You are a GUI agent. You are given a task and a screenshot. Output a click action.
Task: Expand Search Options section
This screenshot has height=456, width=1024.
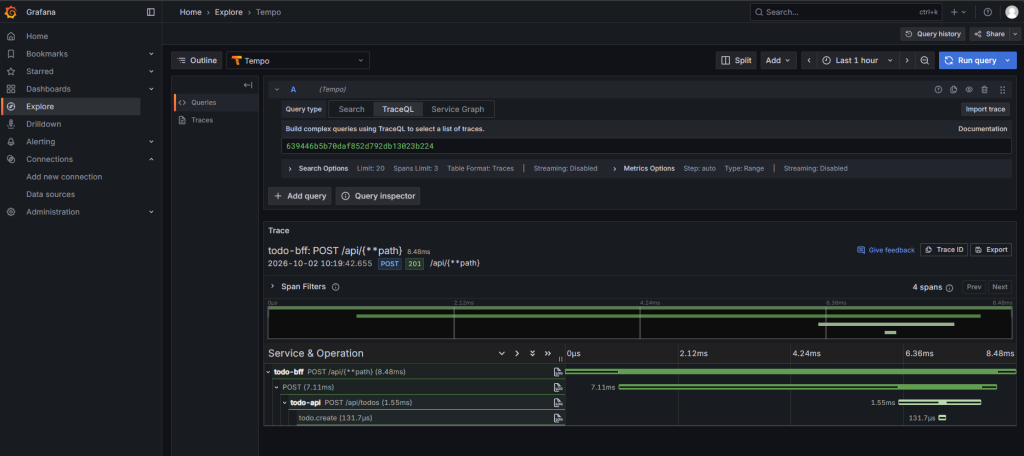pyautogui.click(x=317, y=168)
